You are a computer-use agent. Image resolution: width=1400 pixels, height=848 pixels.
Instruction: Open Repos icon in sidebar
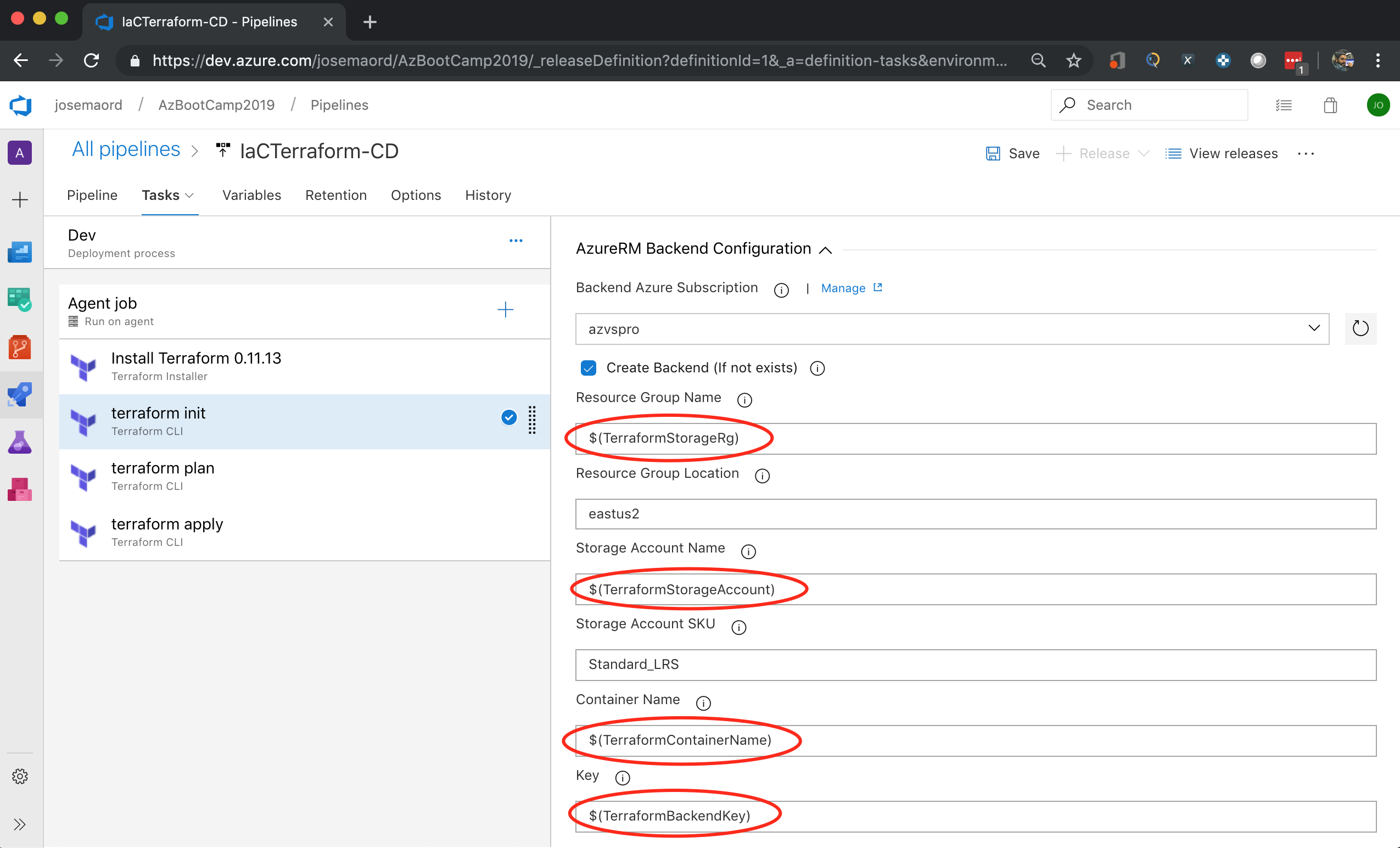tap(20, 347)
